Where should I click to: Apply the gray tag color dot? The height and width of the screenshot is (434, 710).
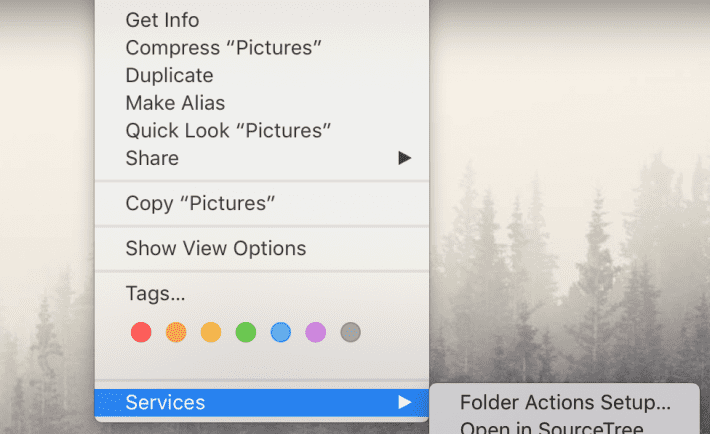[x=350, y=332]
